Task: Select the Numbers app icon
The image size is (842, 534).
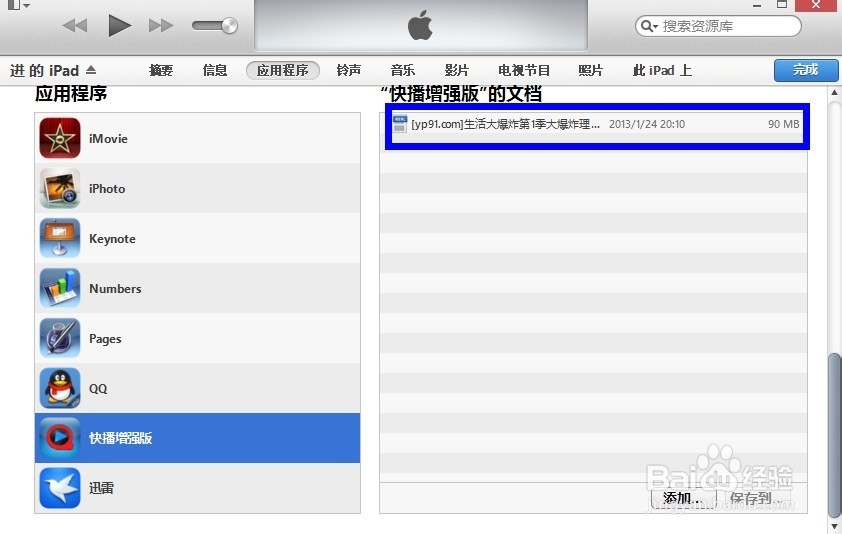Action: tap(60, 288)
